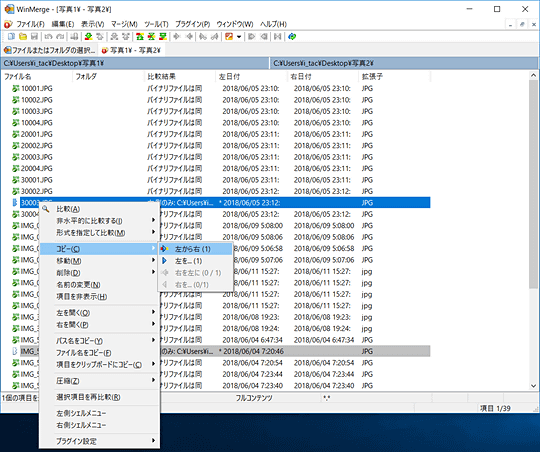This screenshot has width=540, height=452.
Task: Click the vertical scrollbar down arrow
Action: pyautogui.click(x=533, y=386)
